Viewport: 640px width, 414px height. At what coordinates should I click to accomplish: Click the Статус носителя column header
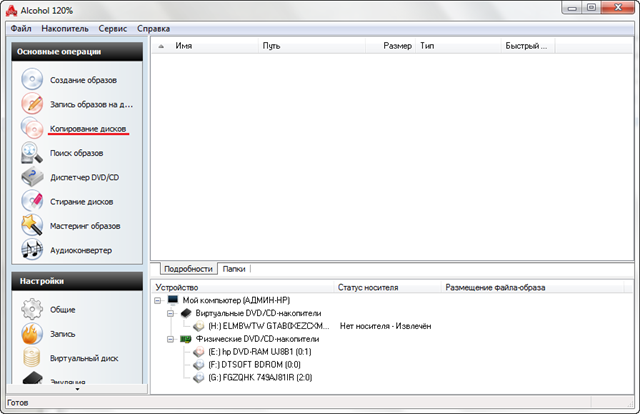[x=388, y=287]
